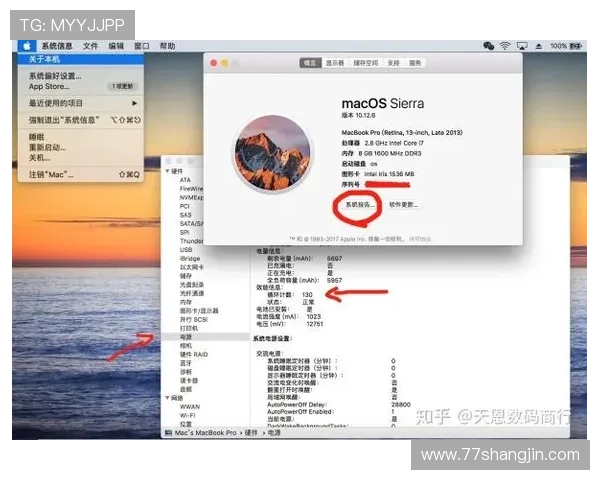Collapse the 硬件 tree in System Information

(x=167, y=171)
